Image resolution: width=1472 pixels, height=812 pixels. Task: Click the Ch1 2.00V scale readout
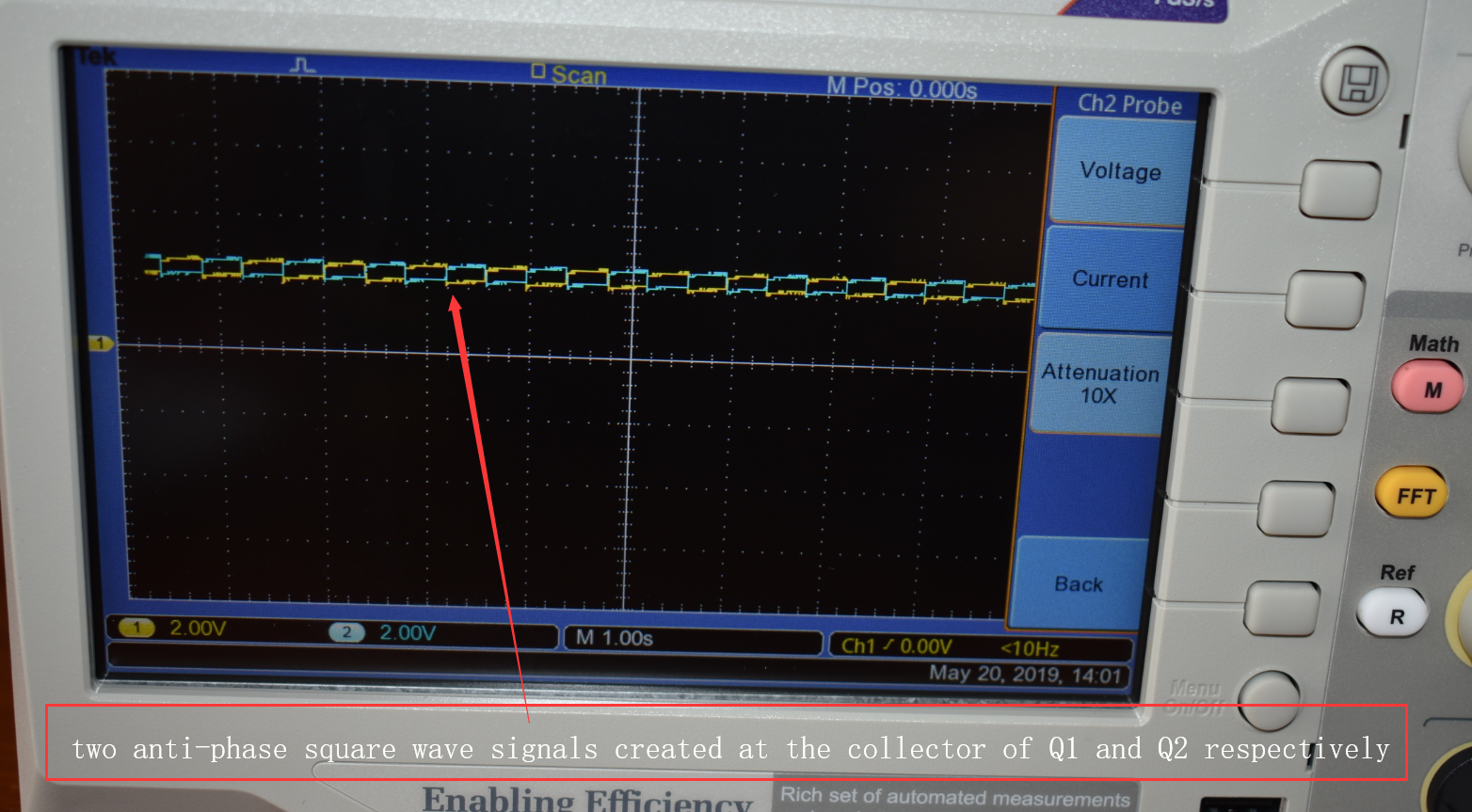tap(198, 629)
